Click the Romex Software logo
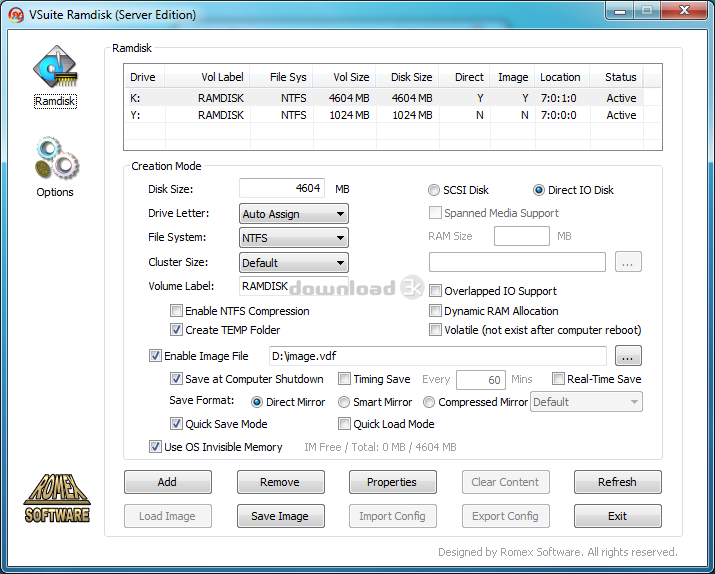Viewport: 715px width, 574px height. coord(57,497)
